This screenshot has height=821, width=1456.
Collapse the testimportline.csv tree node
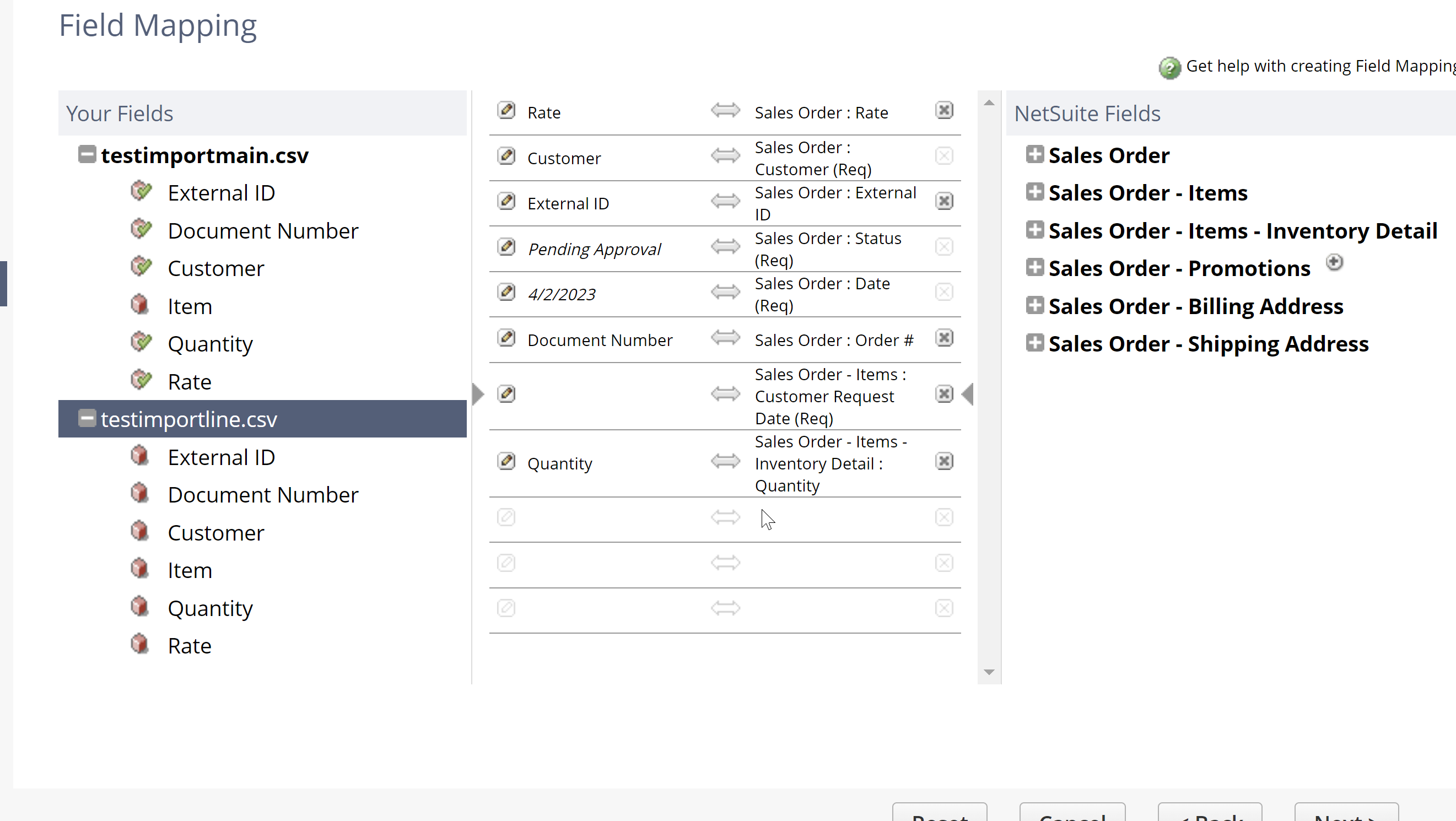(87, 418)
